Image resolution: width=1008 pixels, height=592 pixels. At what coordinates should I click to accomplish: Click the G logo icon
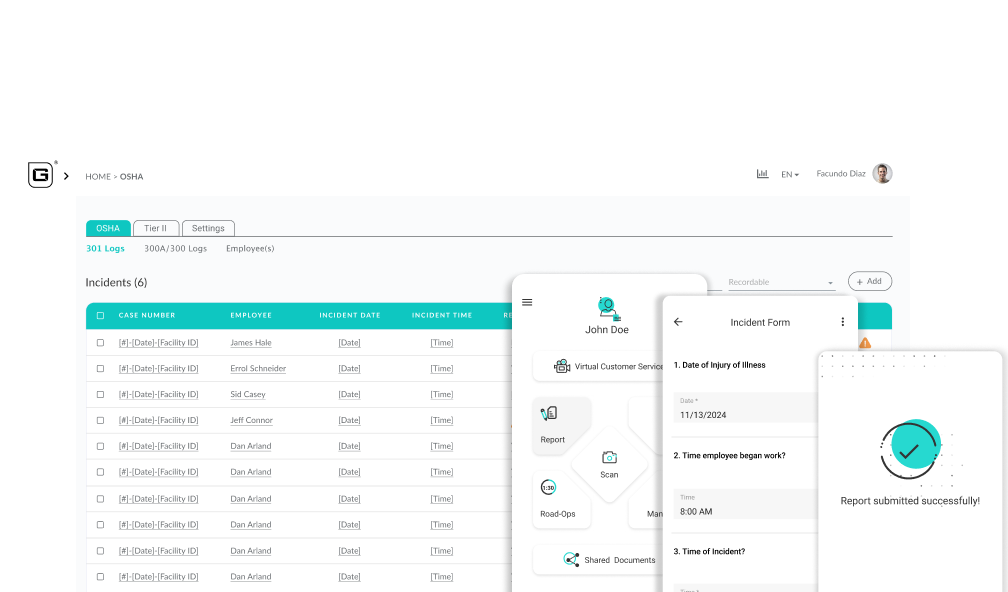click(x=40, y=175)
